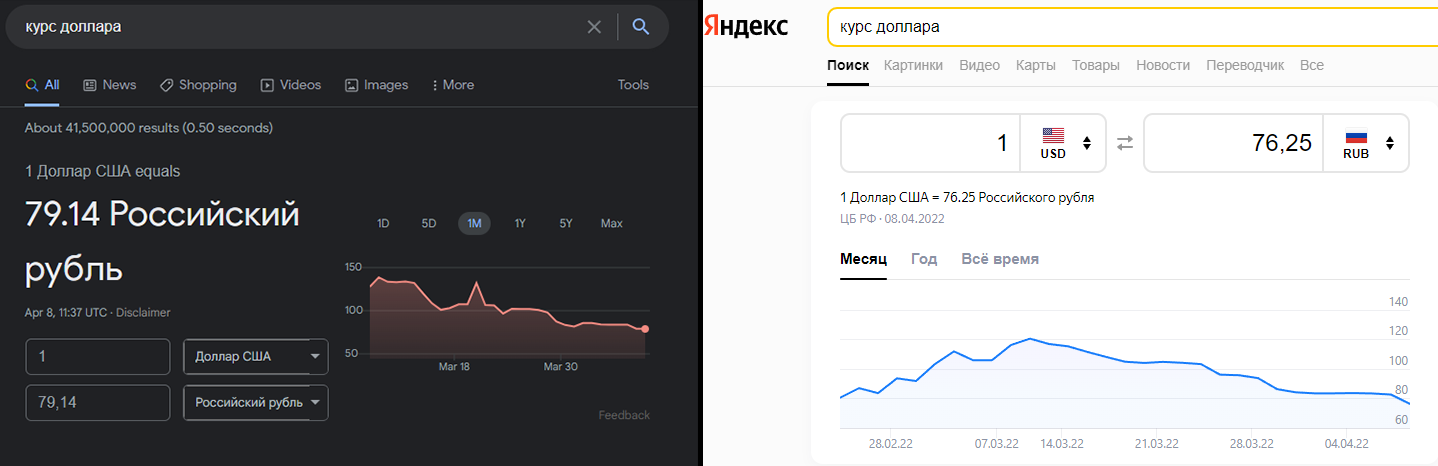Click the Yandex search box with курс доллара

(x=1132, y=27)
